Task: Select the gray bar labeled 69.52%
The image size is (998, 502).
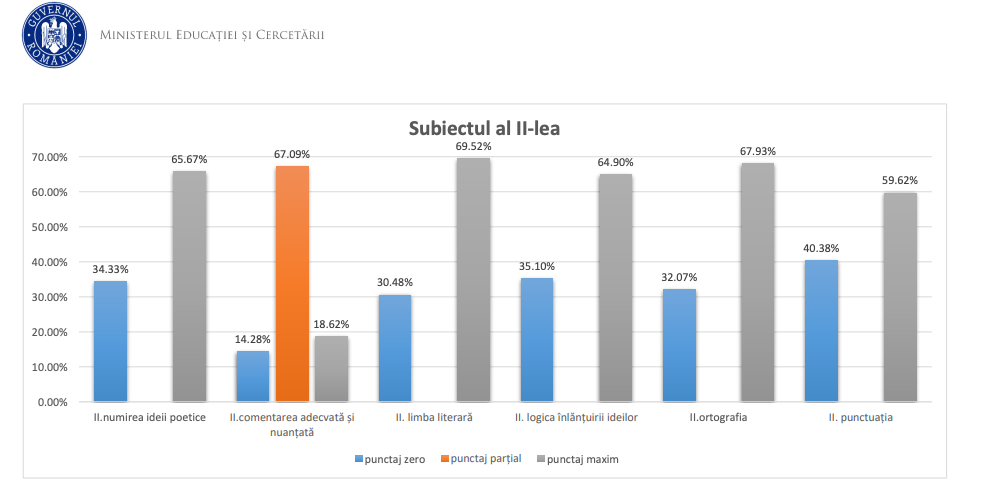Action: 473,280
